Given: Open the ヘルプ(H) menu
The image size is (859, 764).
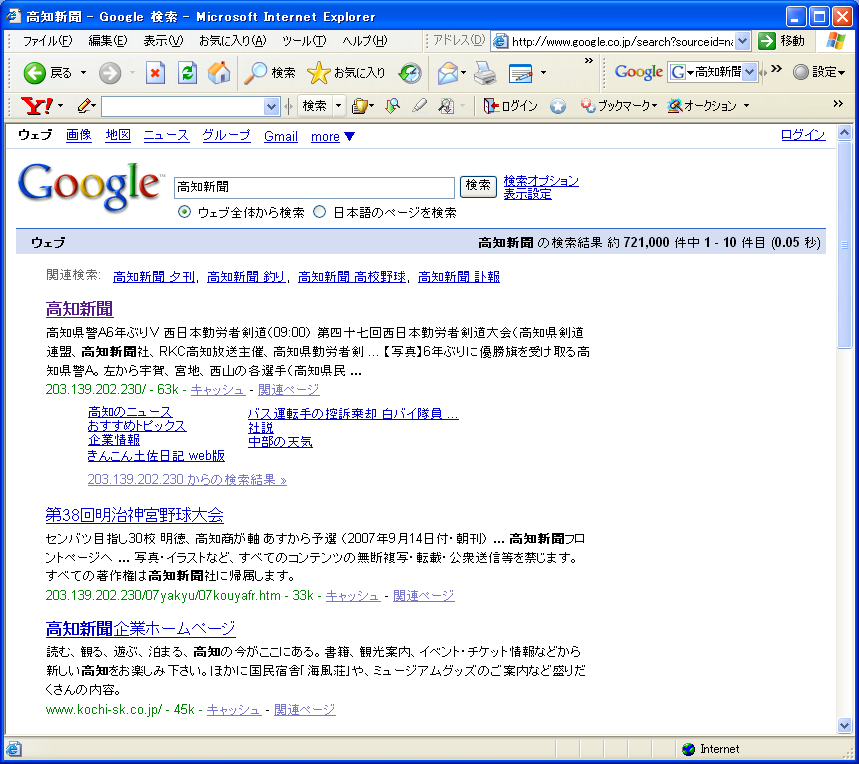Looking at the screenshot, I should coord(364,41).
